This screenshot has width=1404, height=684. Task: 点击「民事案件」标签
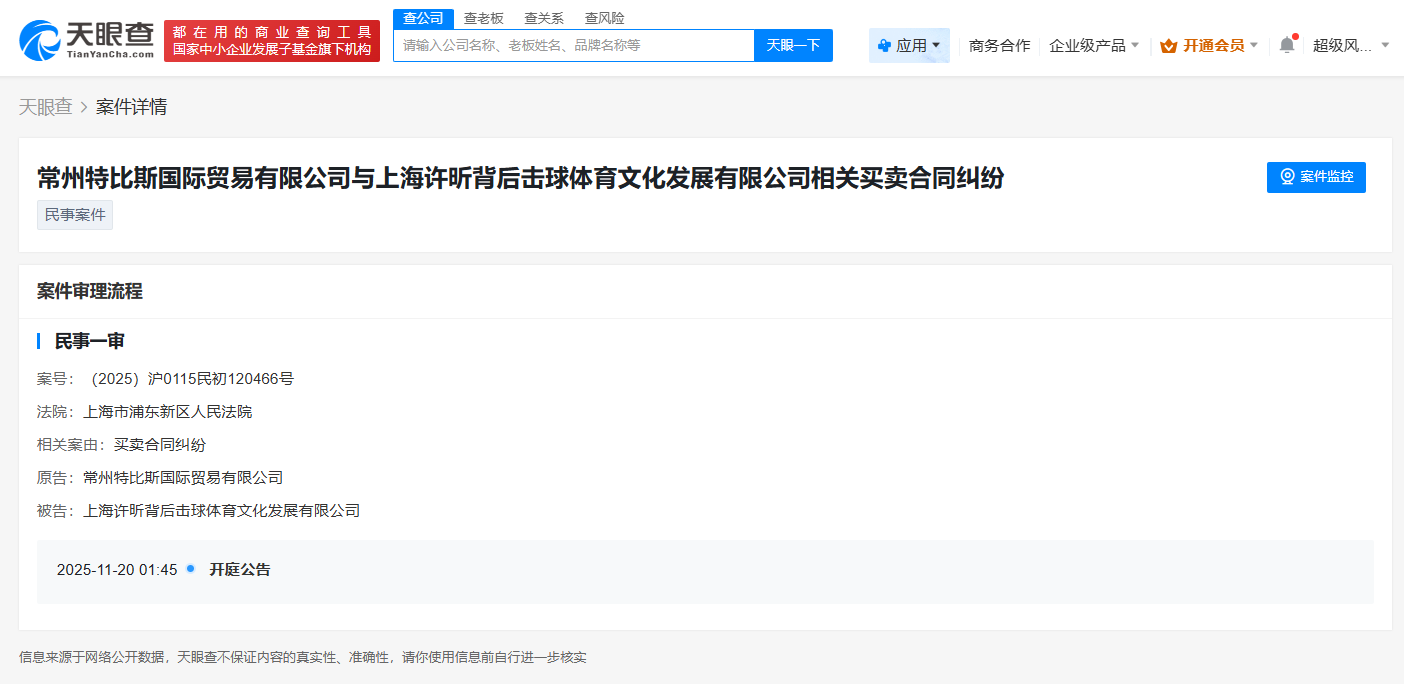74,214
